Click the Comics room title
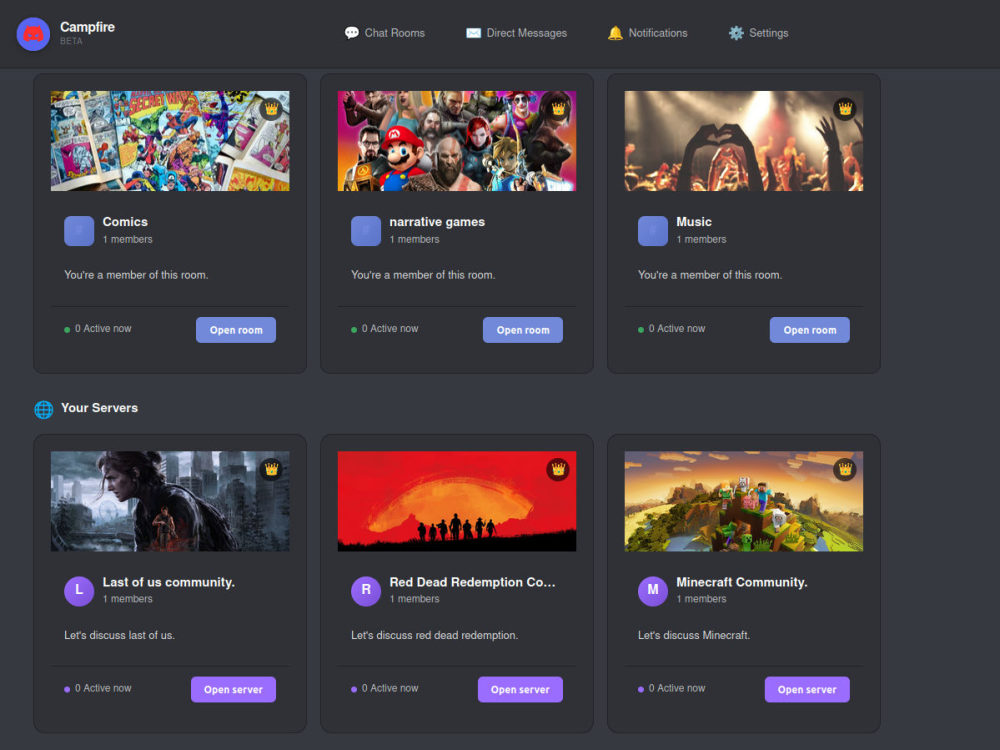This screenshot has height=750, width=1000. click(x=125, y=222)
